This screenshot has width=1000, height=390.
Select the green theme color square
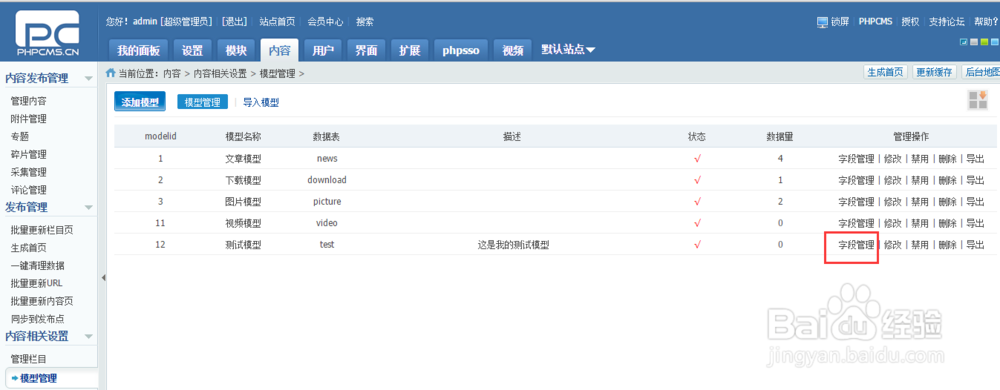(x=985, y=42)
